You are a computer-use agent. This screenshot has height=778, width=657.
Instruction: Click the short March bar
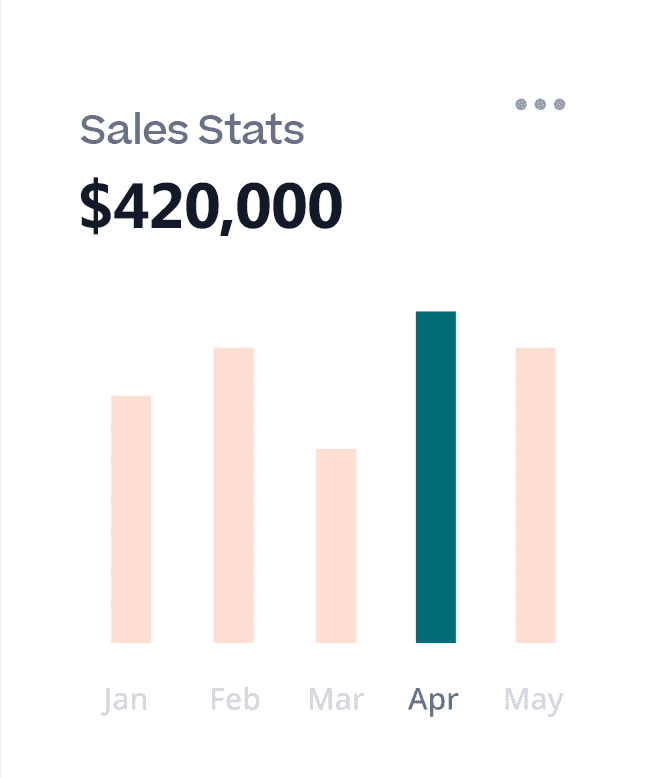coord(336,545)
